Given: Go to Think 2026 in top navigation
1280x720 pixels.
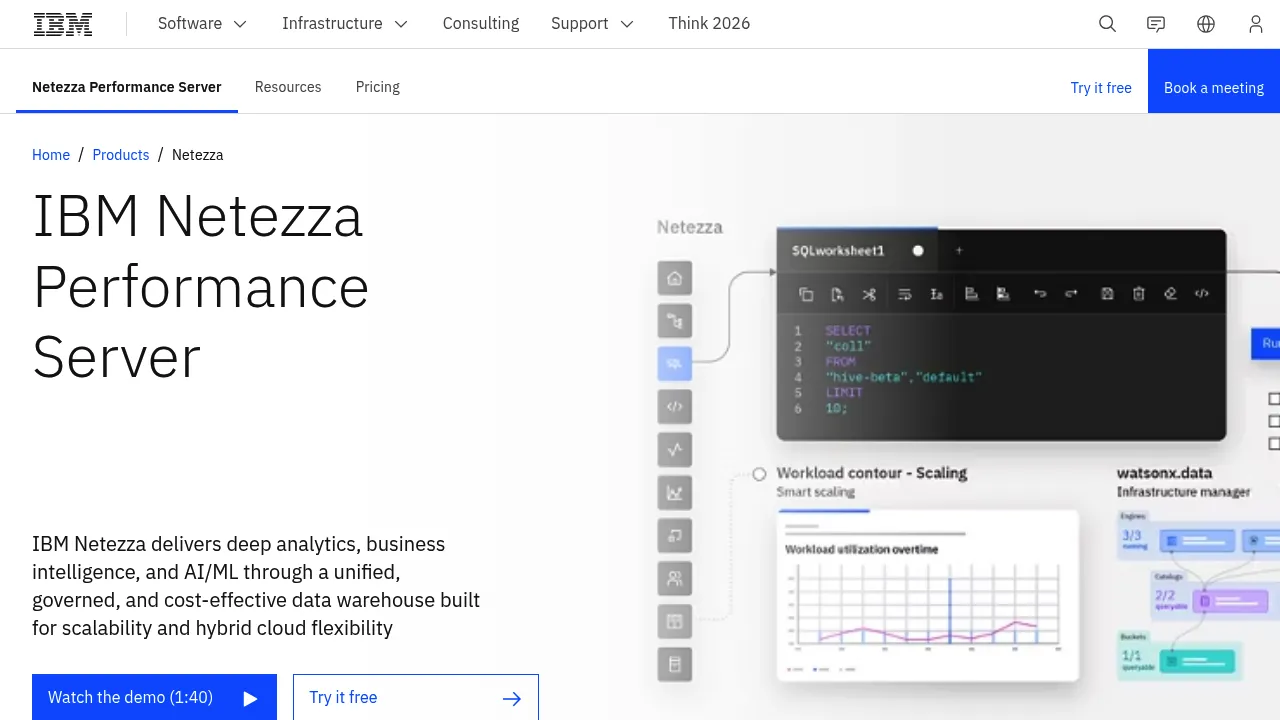Looking at the screenshot, I should click(x=709, y=24).
